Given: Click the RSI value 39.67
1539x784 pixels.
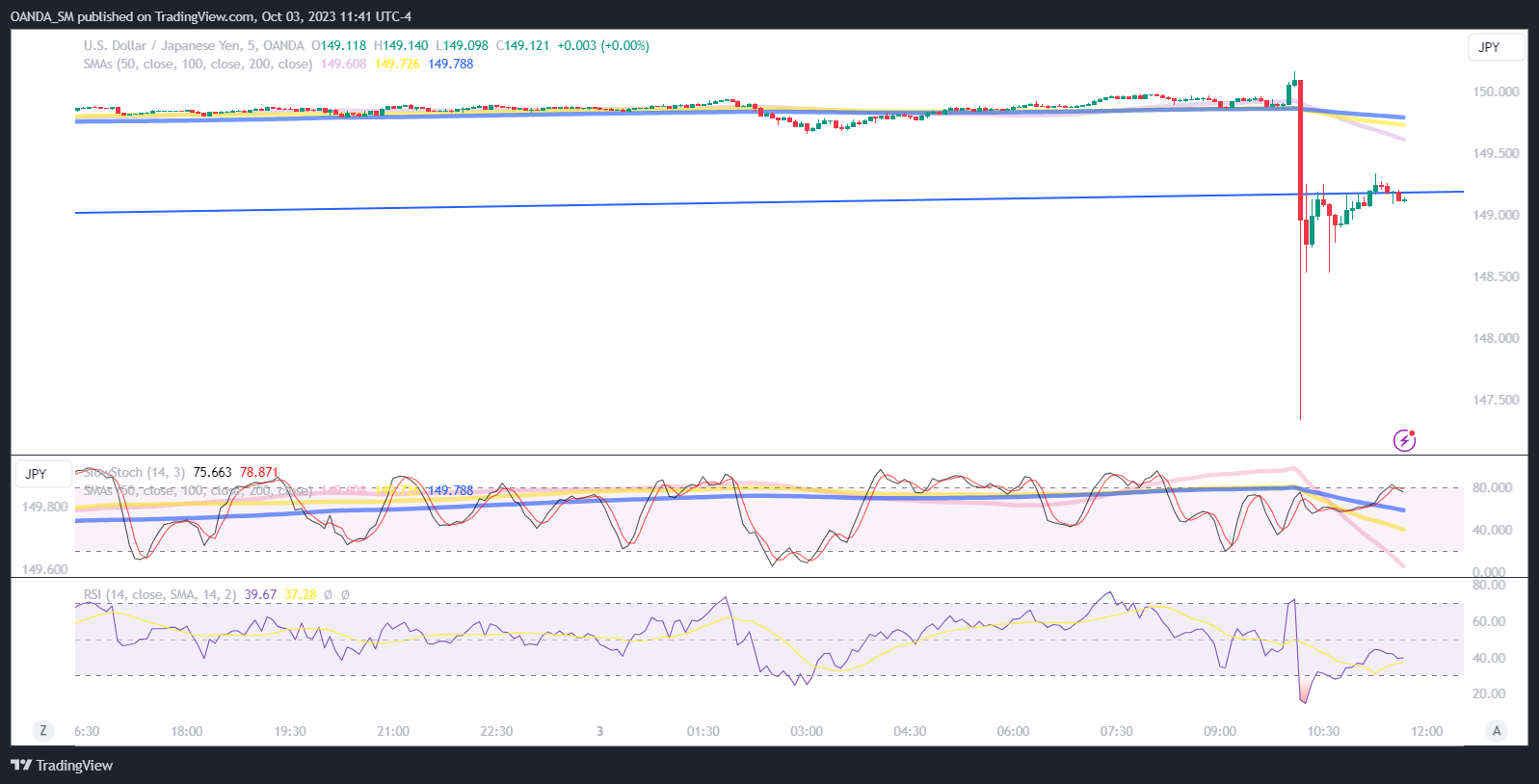Looking at the screenshot, I should (260, 594).
